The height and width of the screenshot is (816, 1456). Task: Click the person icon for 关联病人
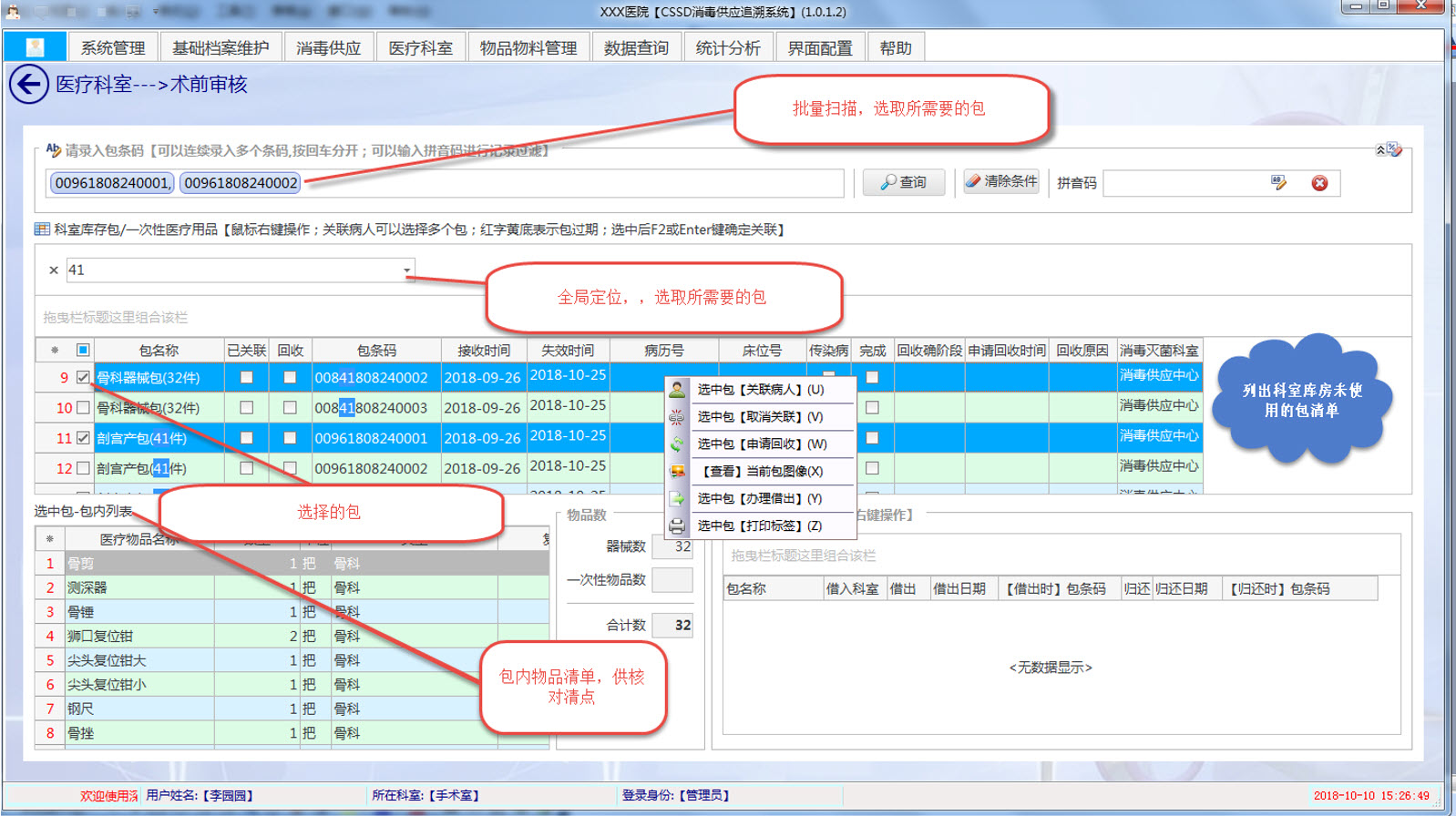click(x=677, y=389)
